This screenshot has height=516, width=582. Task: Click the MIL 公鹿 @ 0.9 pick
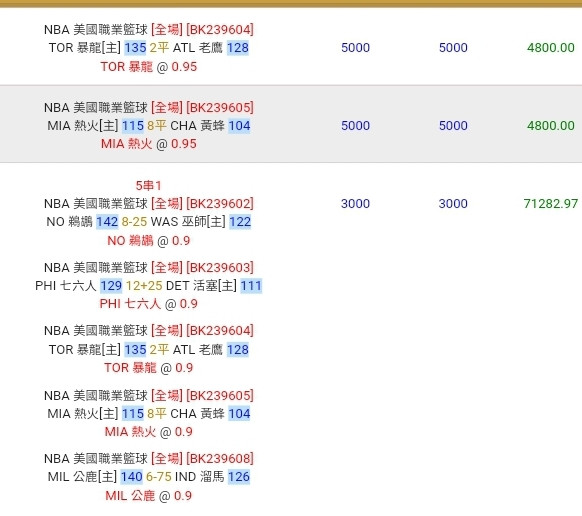[x=148, y=495]
